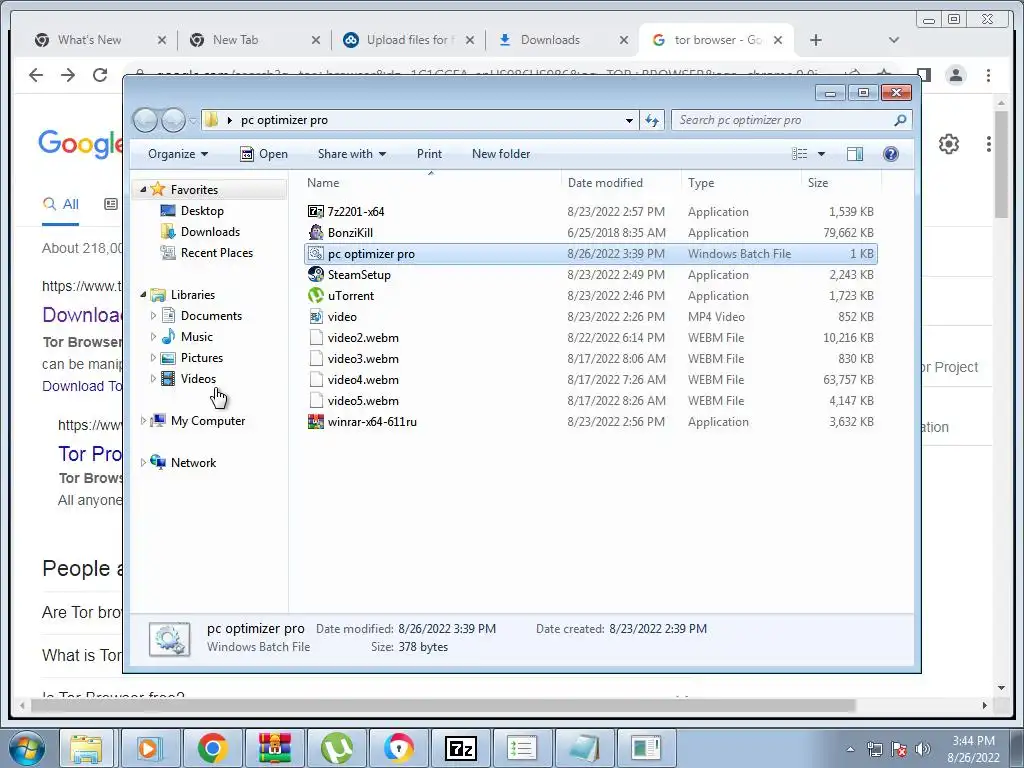Toggle the preview pane icon
Screen dimensions: 1024x768
pyautogui.click(x=854, y=153)
